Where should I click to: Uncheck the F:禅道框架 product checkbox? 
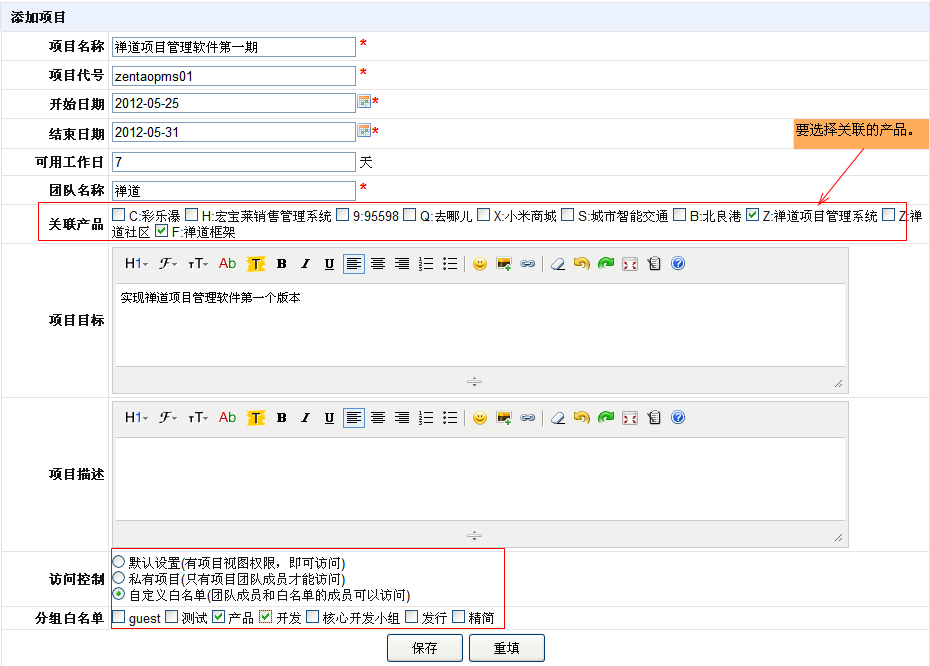pos(161,231)
